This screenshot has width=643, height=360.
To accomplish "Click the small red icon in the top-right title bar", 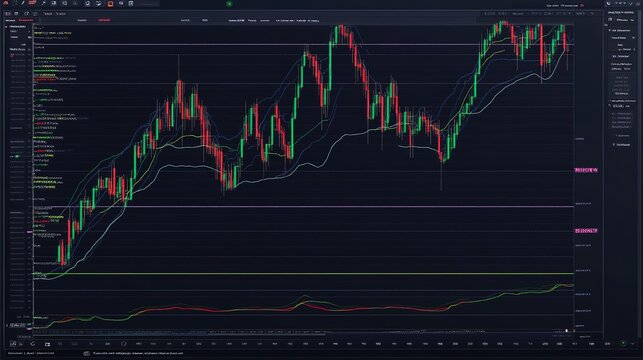I will tap(582, 5).
